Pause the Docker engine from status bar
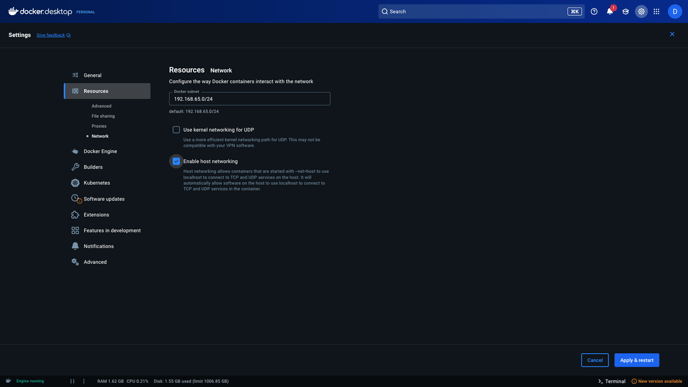Screen dimensions: 688x387 (72, 381)
